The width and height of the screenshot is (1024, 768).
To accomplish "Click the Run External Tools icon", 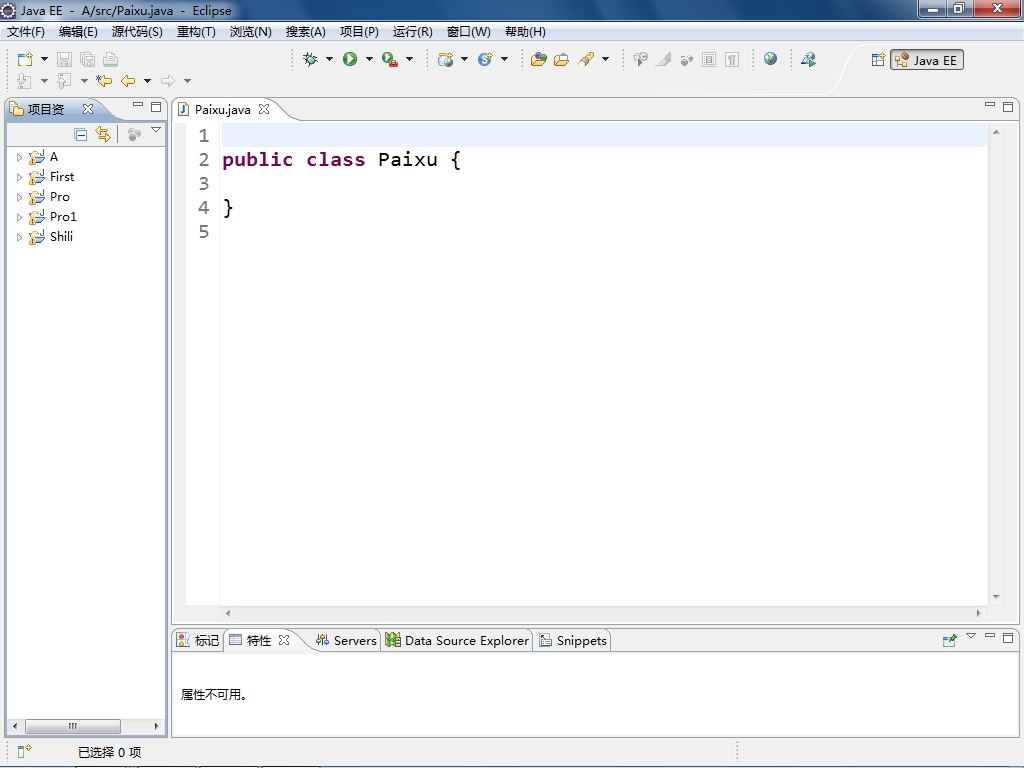I will 390,59.
